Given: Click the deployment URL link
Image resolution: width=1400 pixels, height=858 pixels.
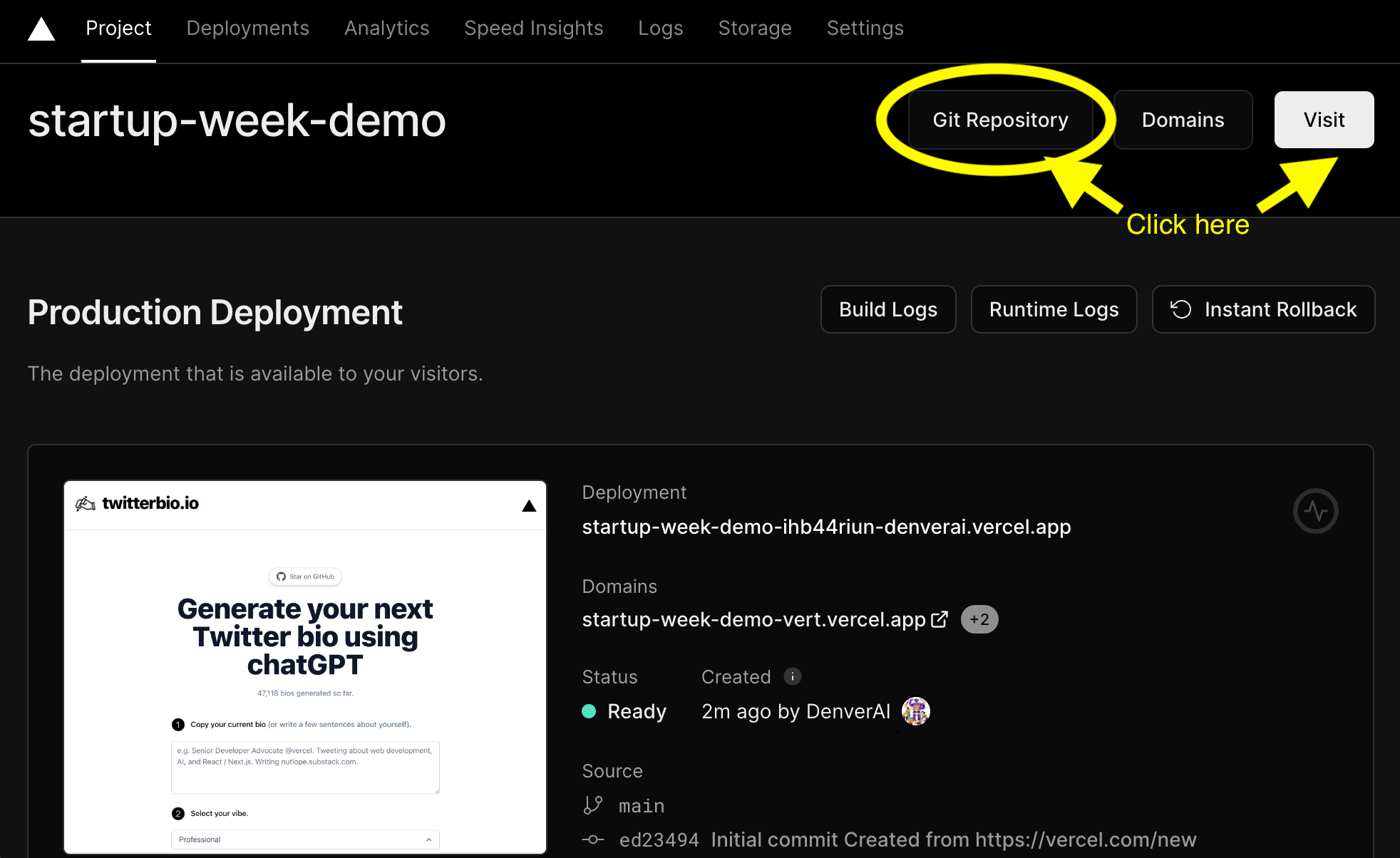Looking at the screenshot, I should point(826,526).
